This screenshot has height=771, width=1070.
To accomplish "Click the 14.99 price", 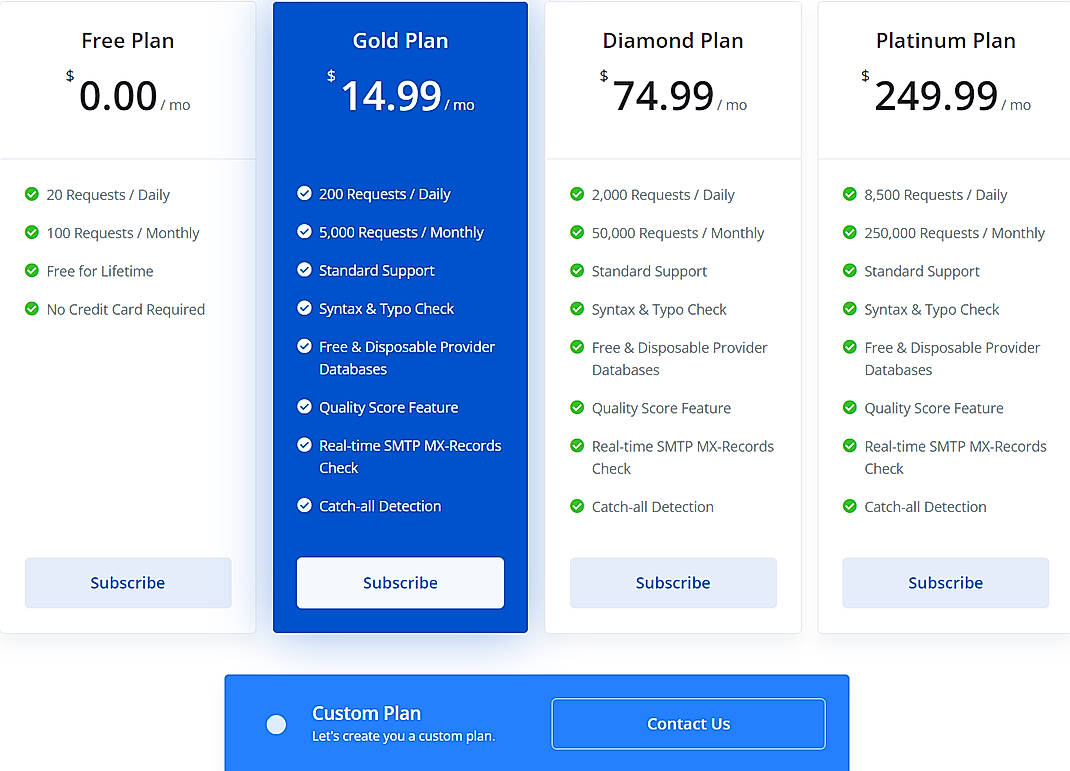I will (392, 96).
